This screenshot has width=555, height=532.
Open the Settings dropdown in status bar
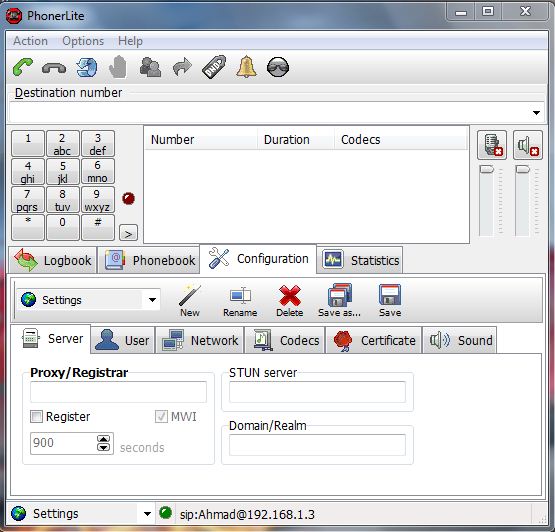tap(147, 514)
